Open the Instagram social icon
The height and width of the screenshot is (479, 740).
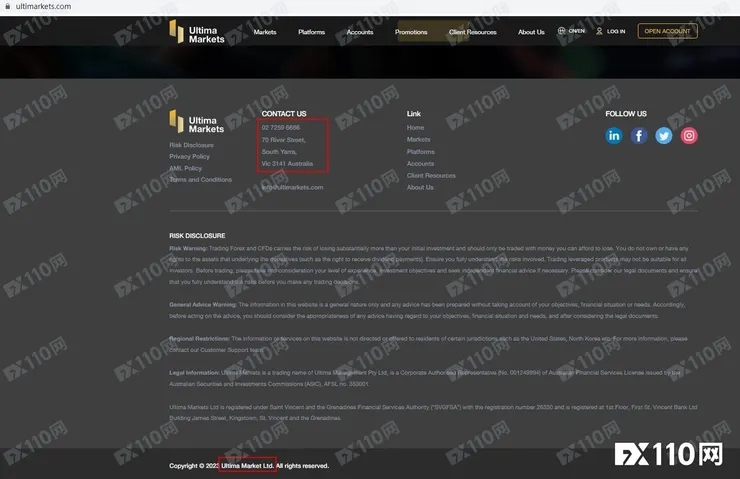[x=689, y=136]
